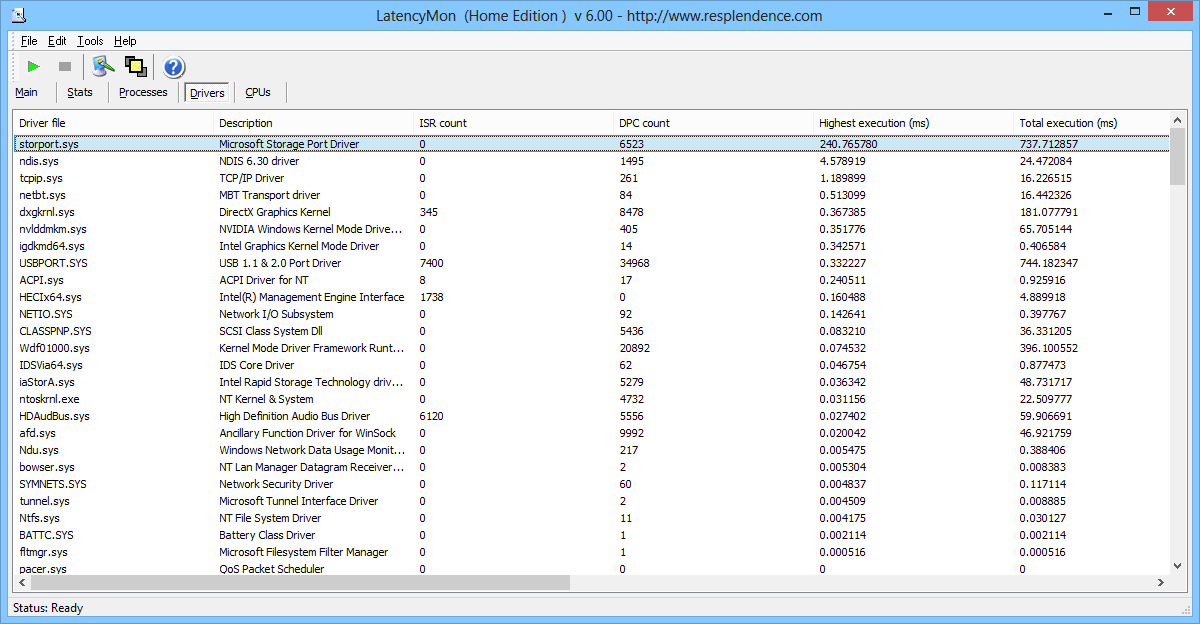Switch to the Main tab
The height and width of the screenshot is (624, 1200).
tap(27, 92)
